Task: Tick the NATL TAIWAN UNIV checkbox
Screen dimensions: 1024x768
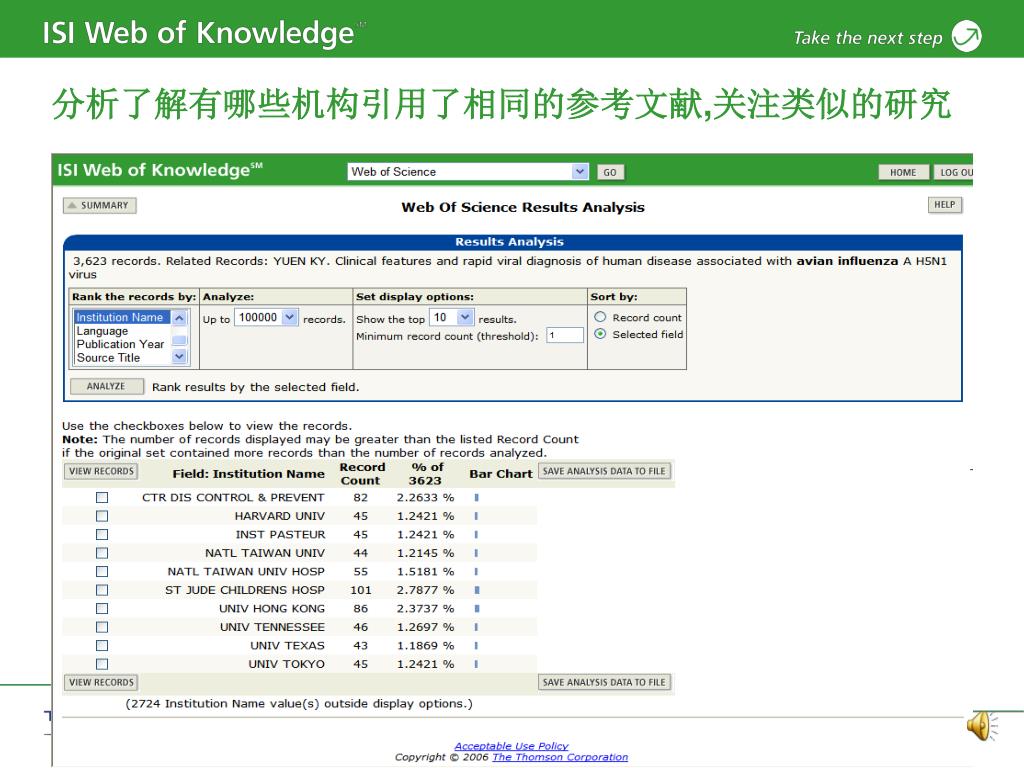Action: [x=102, y=553]
